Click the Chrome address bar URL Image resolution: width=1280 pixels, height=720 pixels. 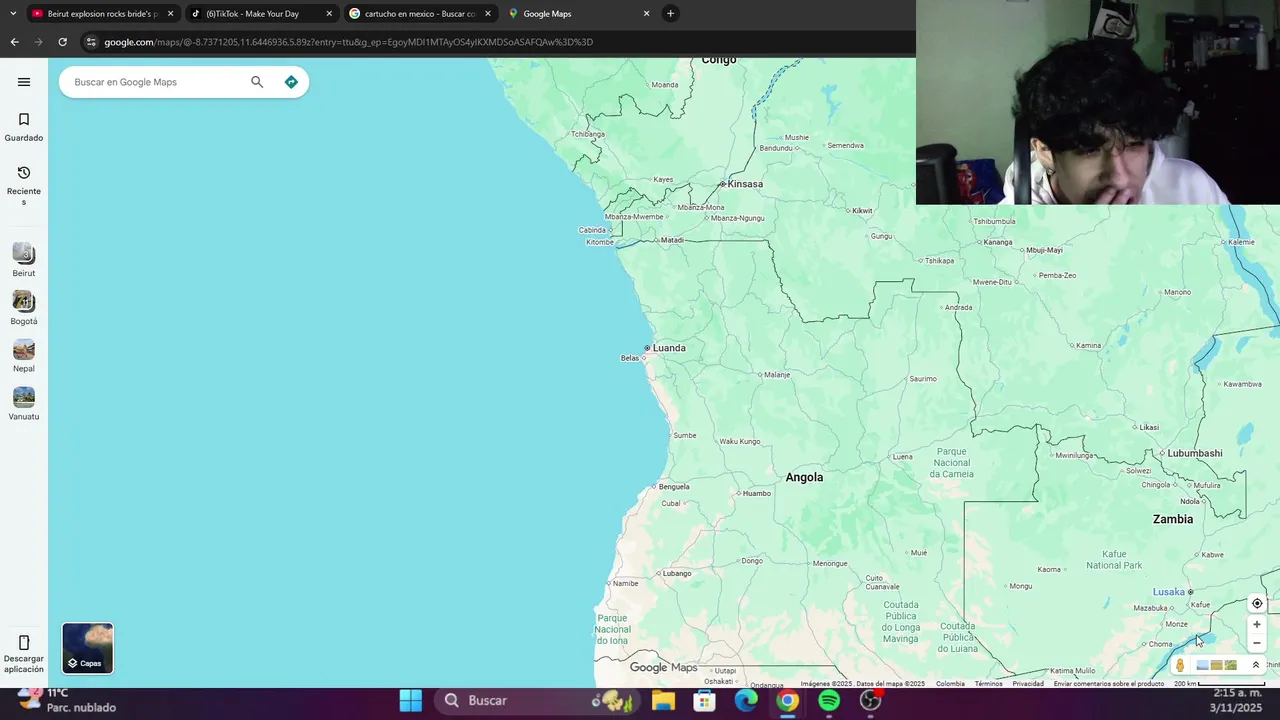click(349, 42)
